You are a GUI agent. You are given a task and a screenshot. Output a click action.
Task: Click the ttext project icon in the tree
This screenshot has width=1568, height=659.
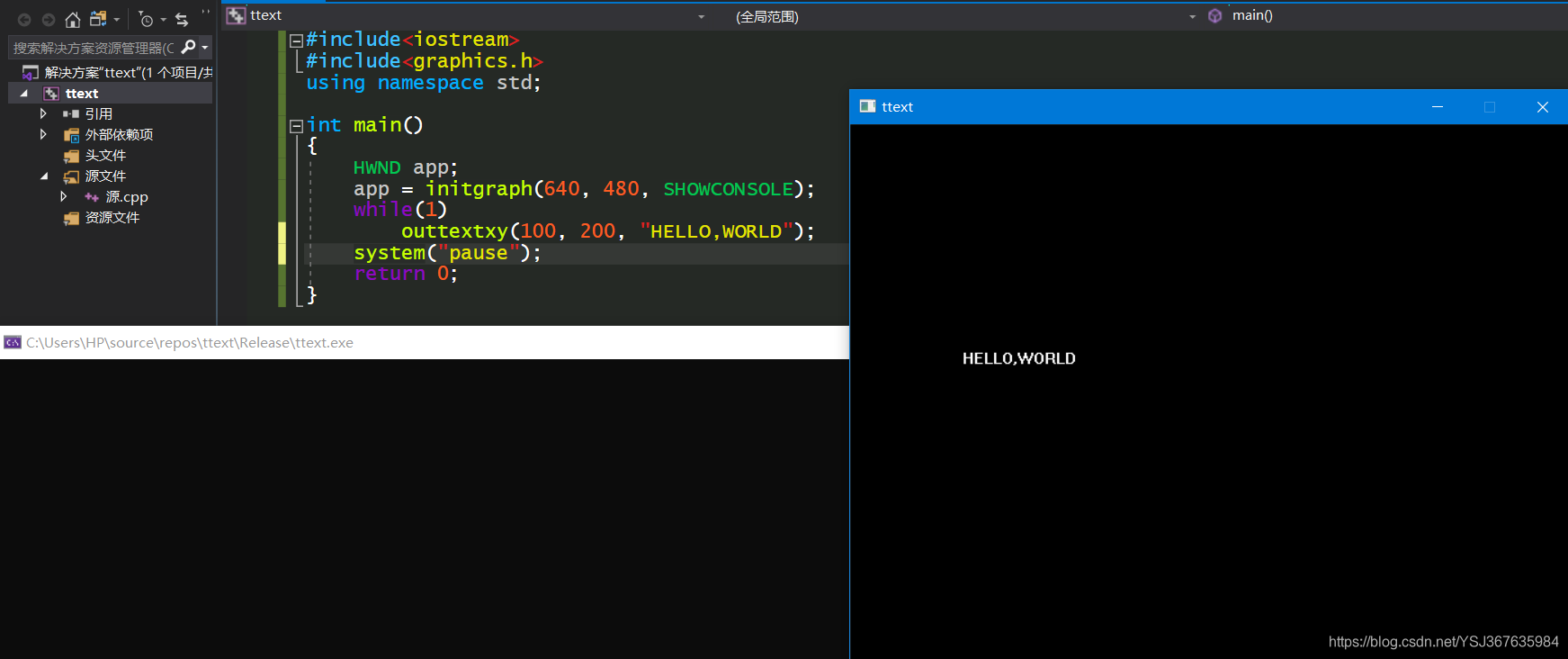(x=51, y=94)
